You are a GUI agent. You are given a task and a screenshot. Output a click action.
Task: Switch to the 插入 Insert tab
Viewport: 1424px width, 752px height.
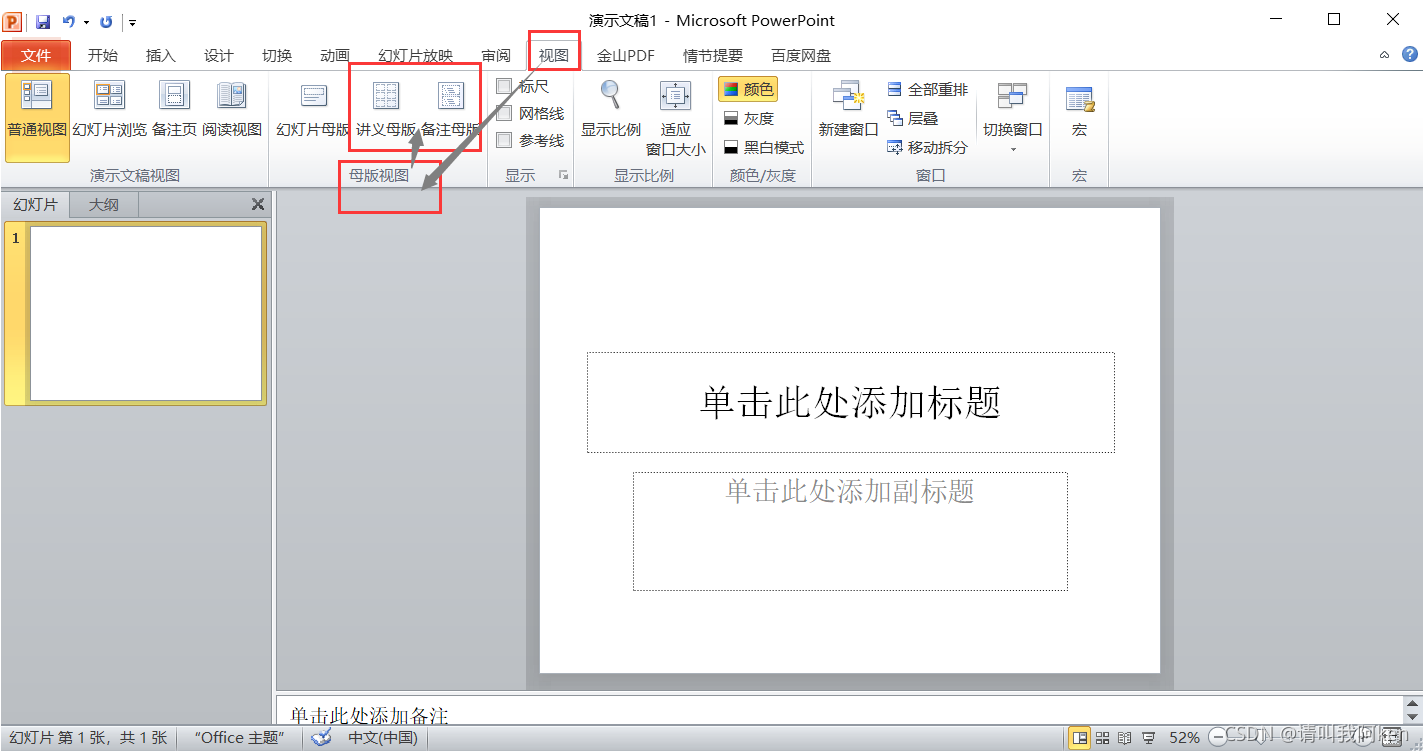(160, 55)
